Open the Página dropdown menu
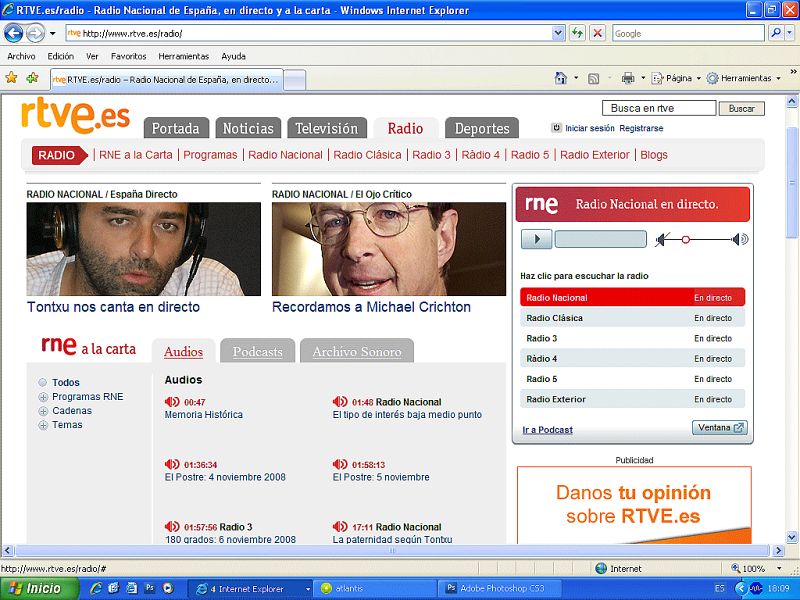Screen dimensions: 800x600 click(681, 78)
